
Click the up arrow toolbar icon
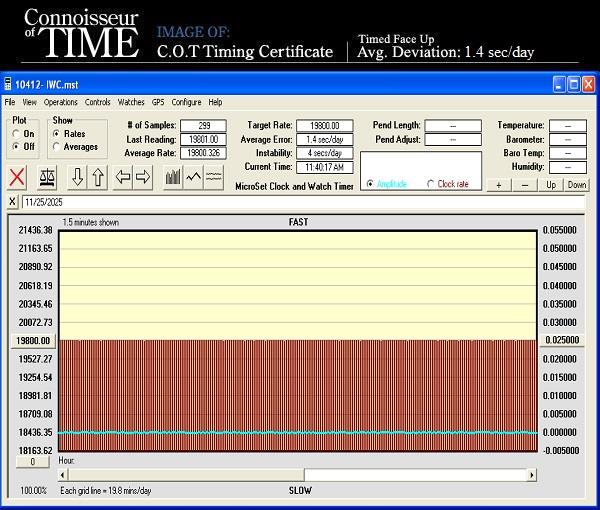98,178
